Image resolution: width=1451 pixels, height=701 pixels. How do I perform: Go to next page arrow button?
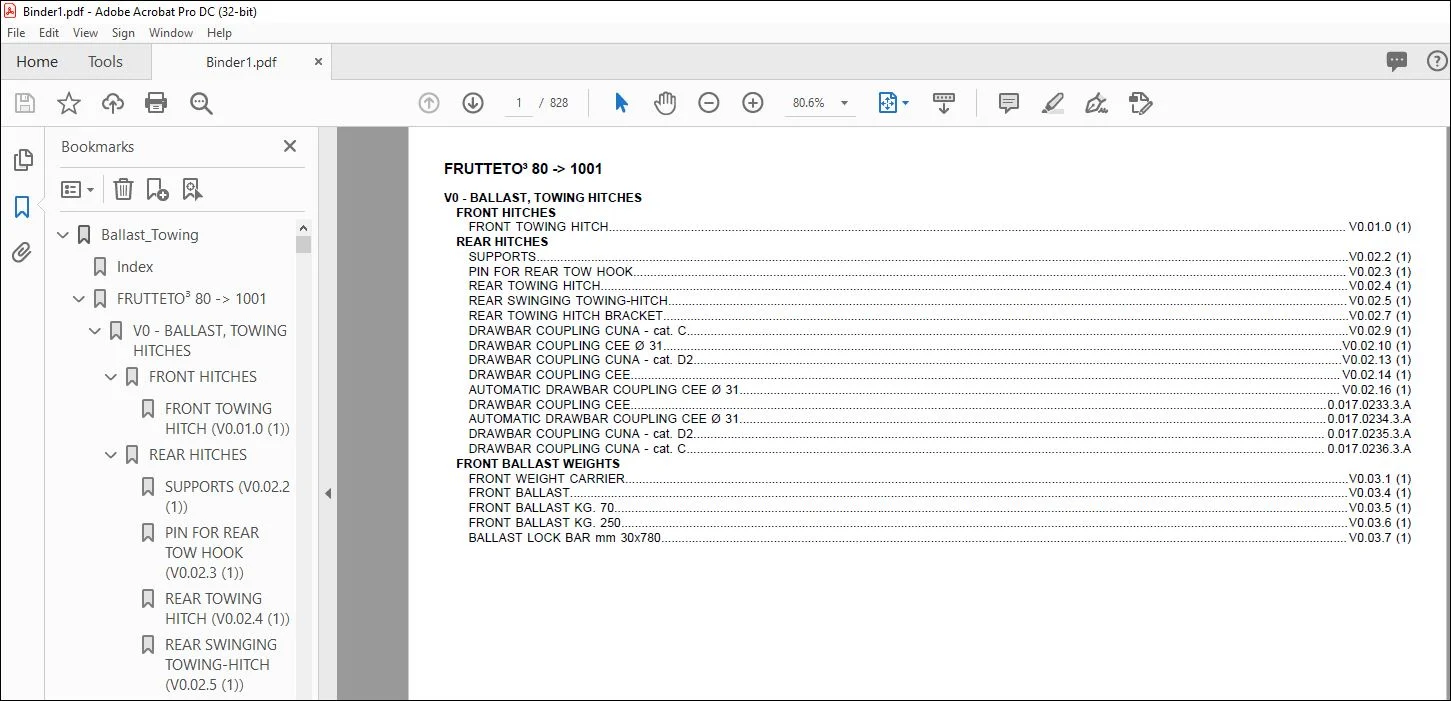pyautogui.click(x=473, y=103)
